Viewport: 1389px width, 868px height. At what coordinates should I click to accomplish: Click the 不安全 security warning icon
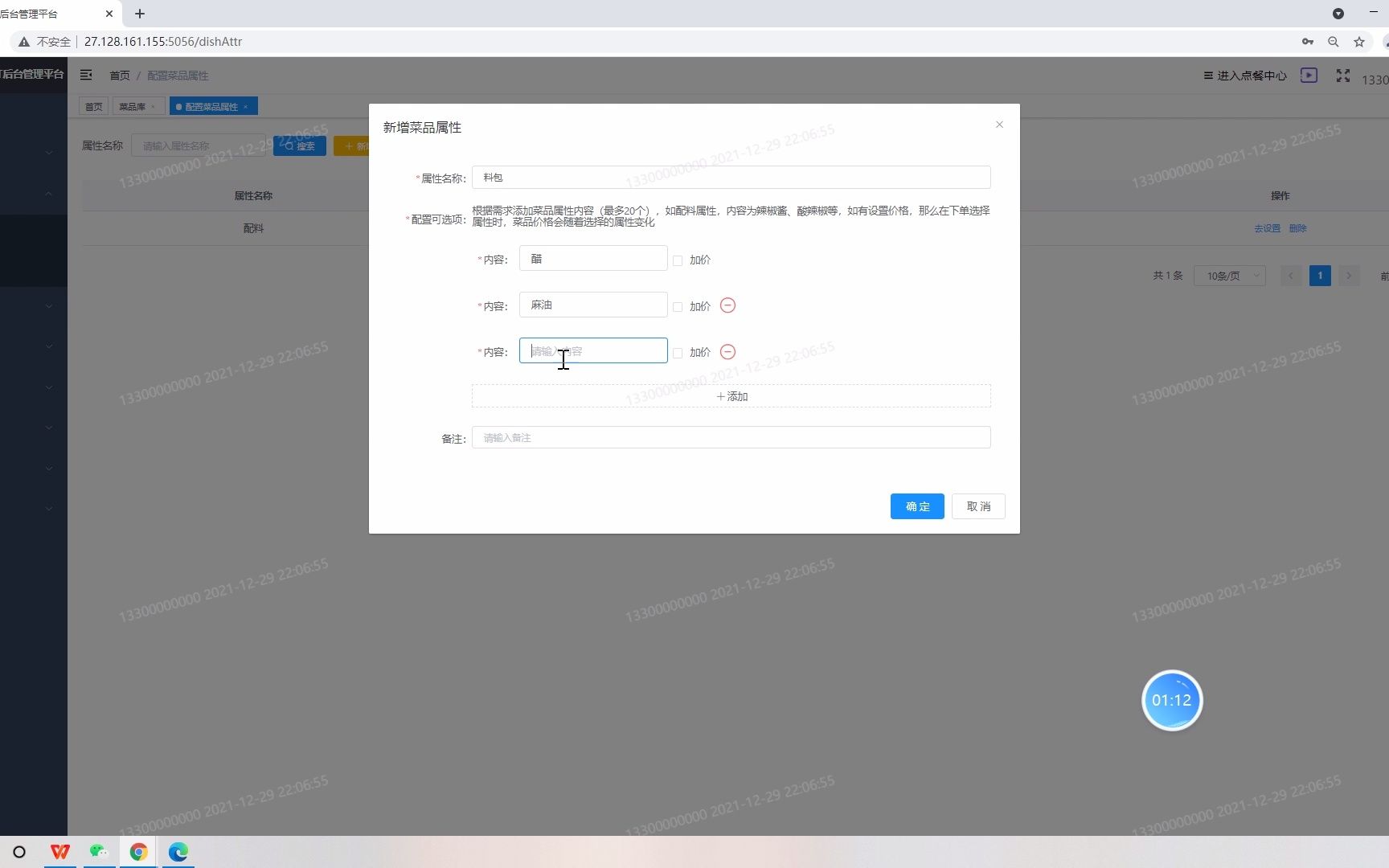coord(24,42)
